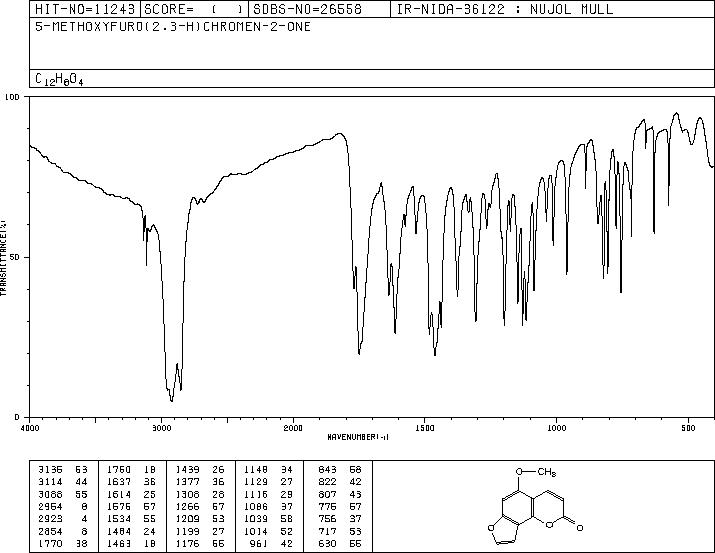Click the HIT-NO=11243 header field
The image size is (715, 553).
(85, 9)
